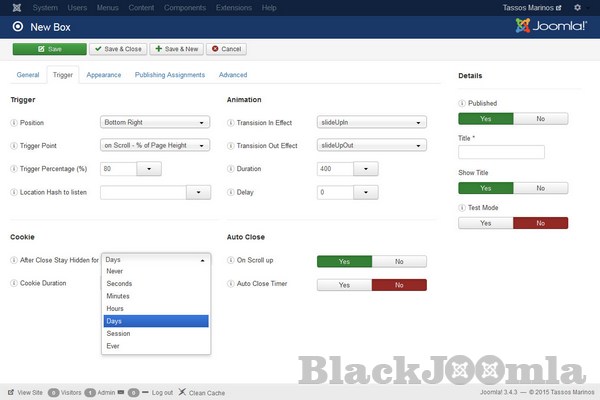The height and width of the screenshot is (400, 600).
Task: Open the Extensions menu
Action: click(x=232, y=8)
